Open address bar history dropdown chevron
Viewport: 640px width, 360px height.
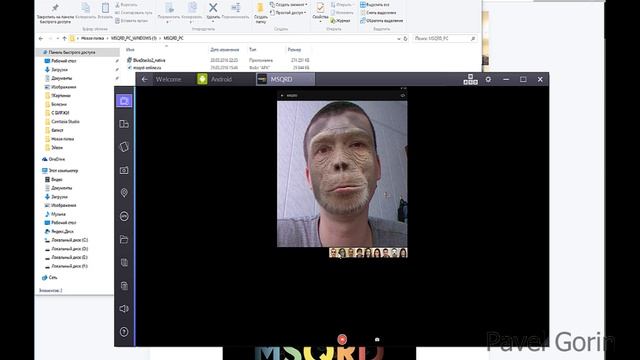[398, 38]
